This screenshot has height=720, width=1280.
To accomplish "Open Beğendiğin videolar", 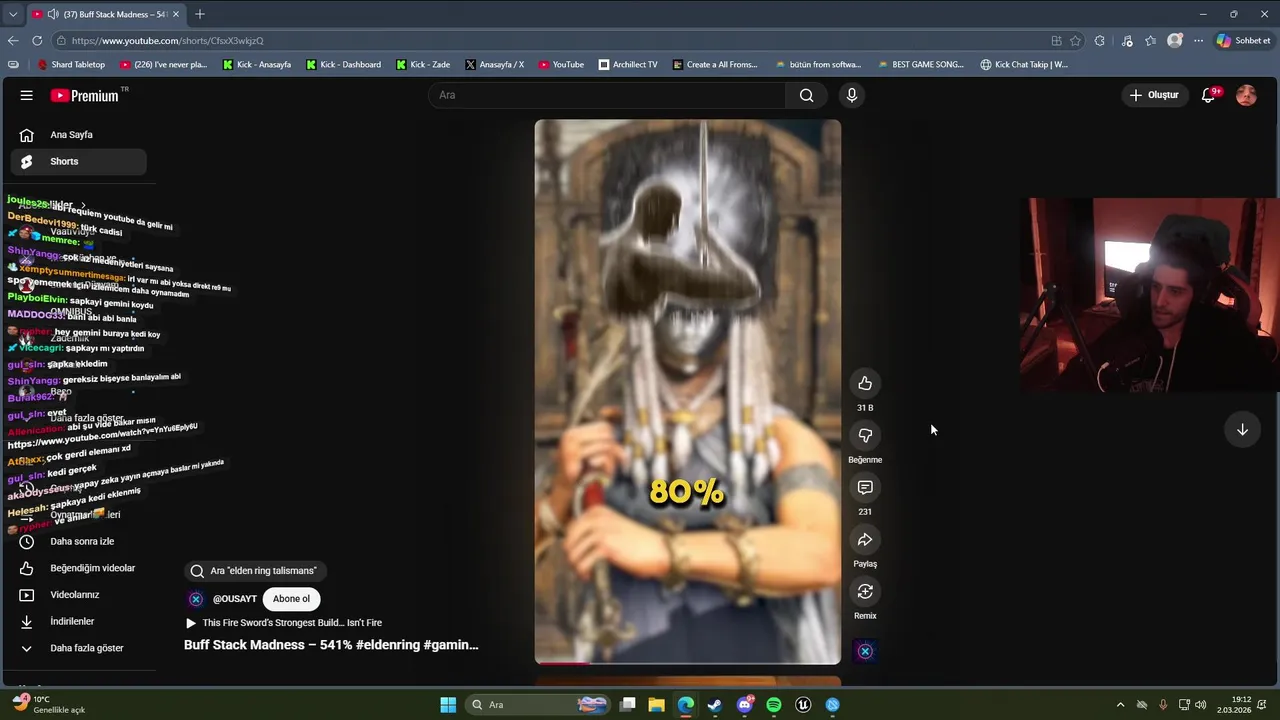I will click(x=79, y=568).
